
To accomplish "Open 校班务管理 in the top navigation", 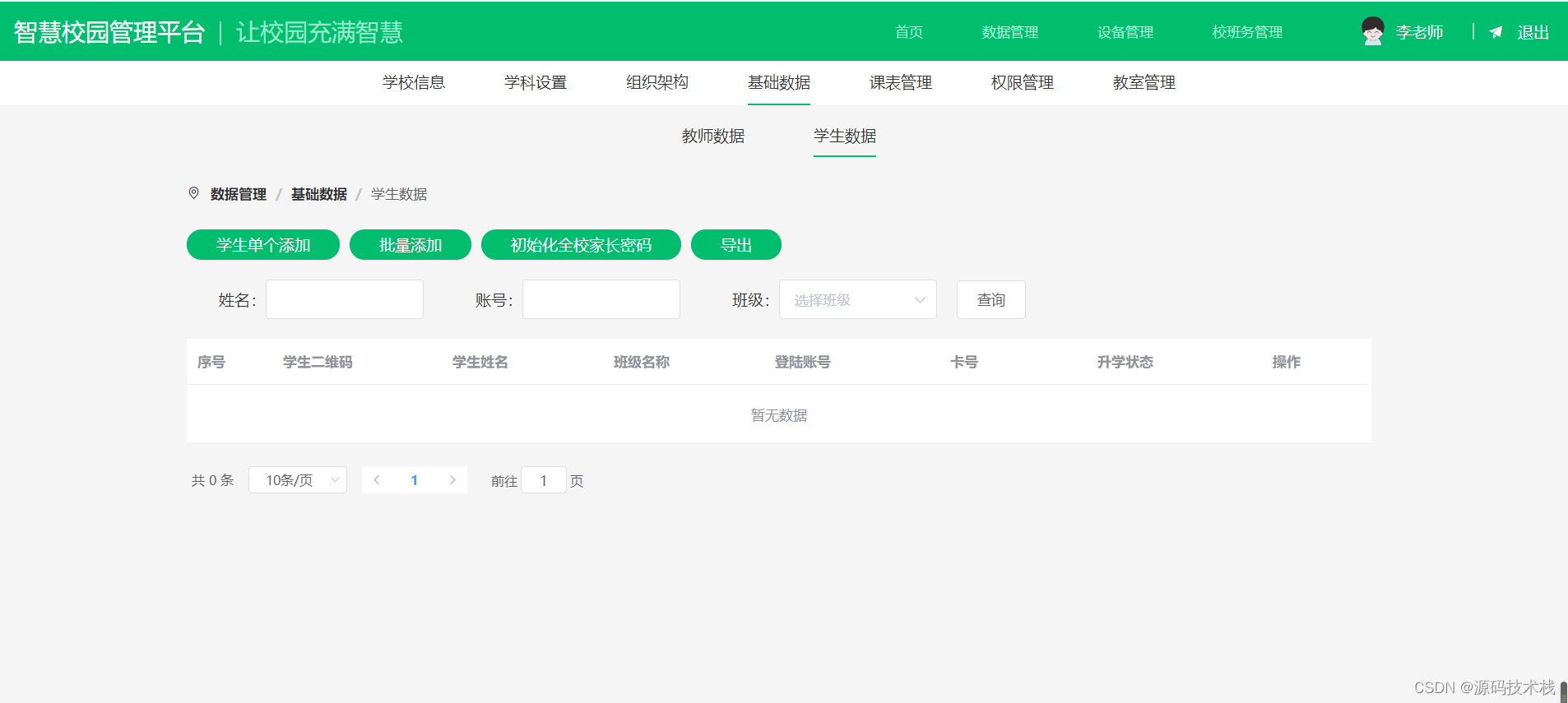I will click(1248, 32).
